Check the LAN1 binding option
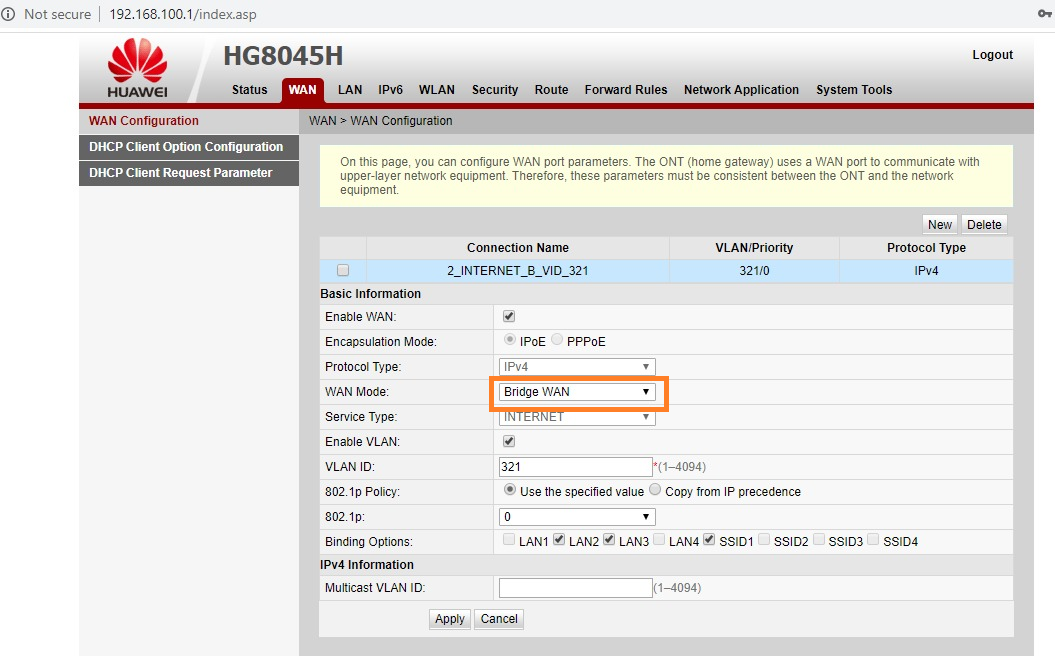 point(509,540)
